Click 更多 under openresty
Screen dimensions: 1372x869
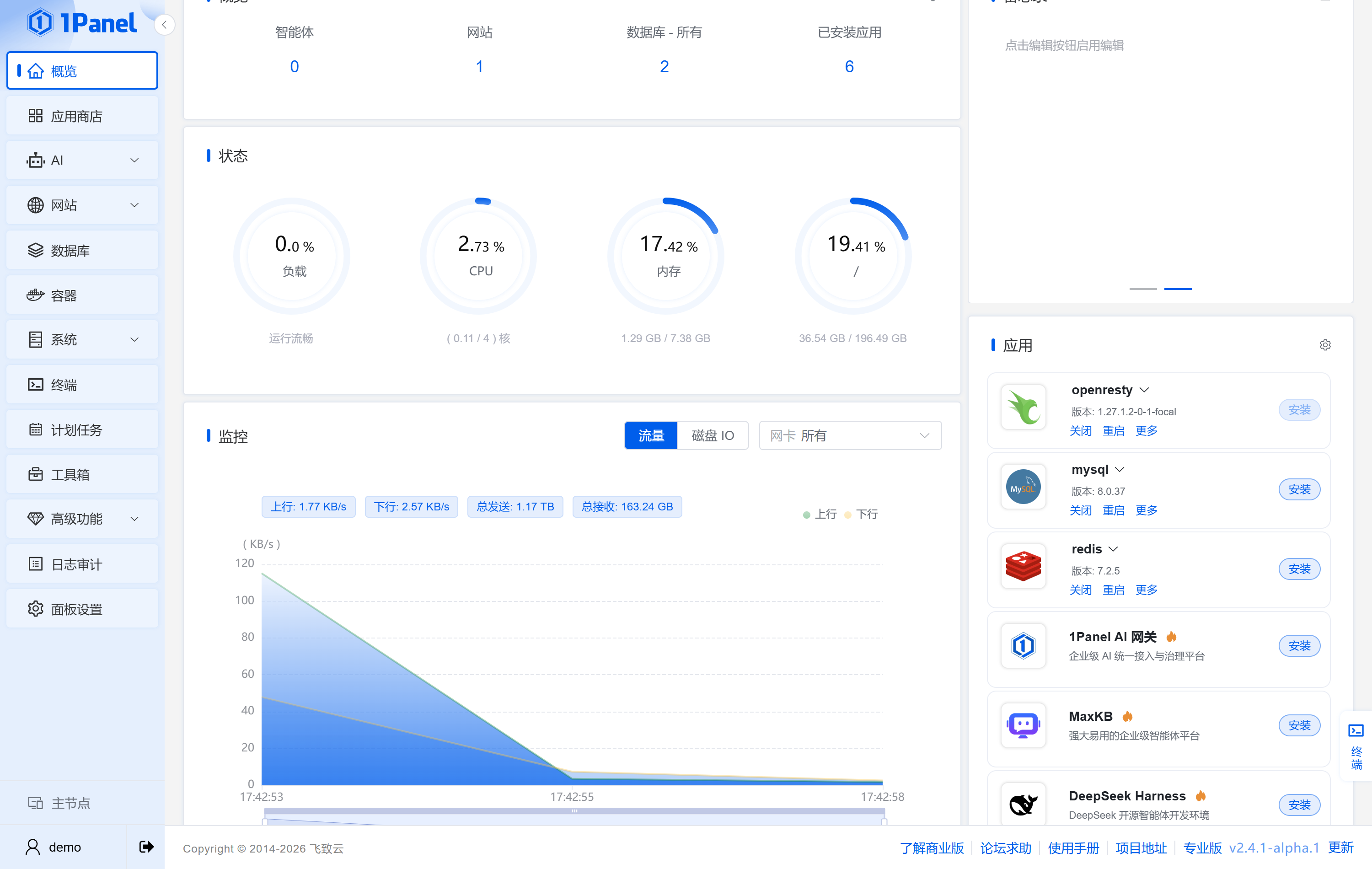click(x=1147, y=431)
